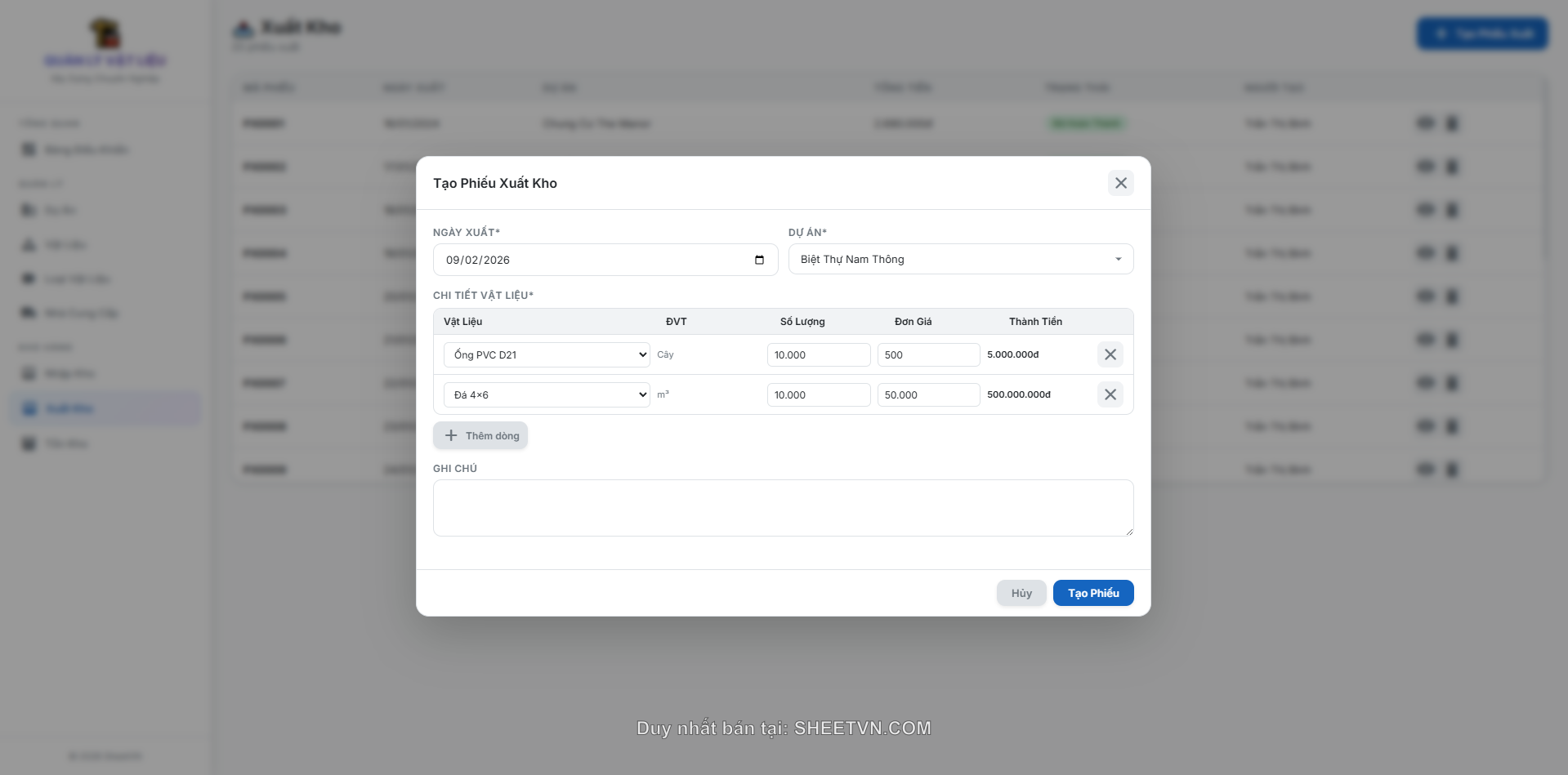This screenshot has height=775, width=1568.
Task: Remove the Đá 4×6 row with X icon
Action: coord(1110,394)
